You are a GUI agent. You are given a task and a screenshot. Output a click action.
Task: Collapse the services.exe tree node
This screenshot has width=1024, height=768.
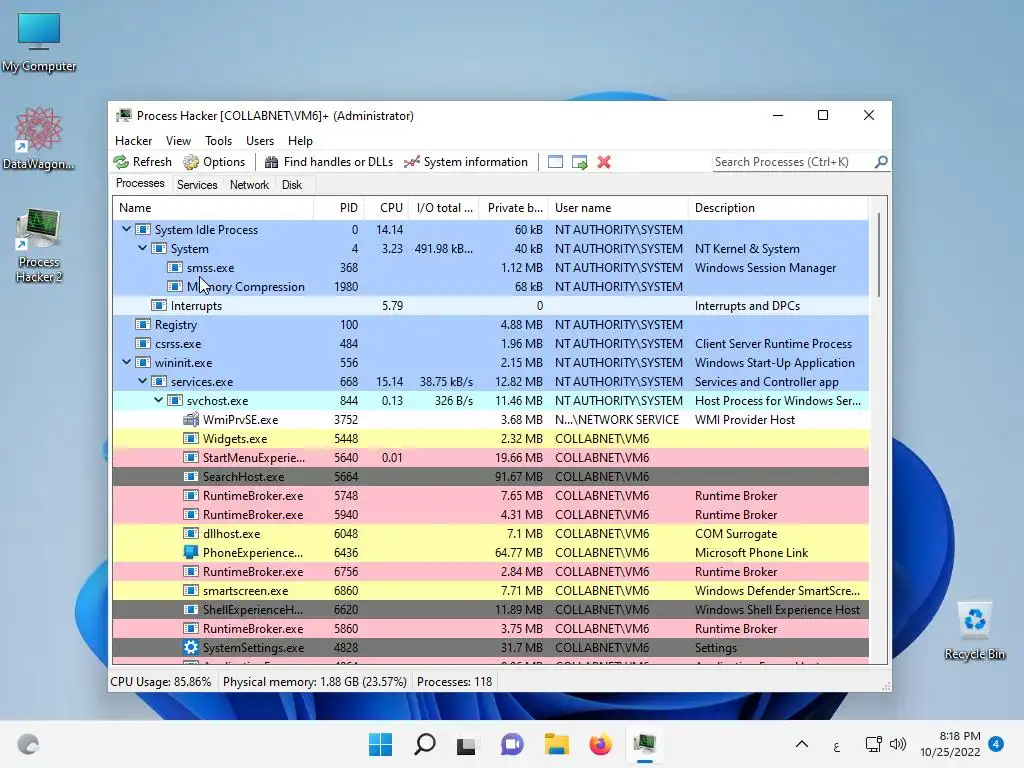tap(142, 381)
